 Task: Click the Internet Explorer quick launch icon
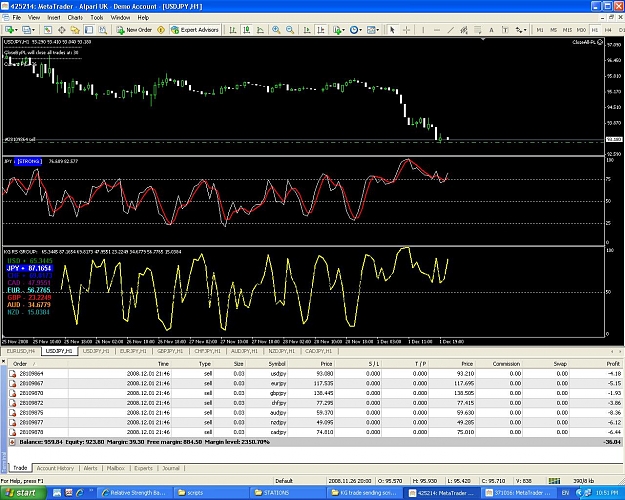pyautogui.click(x=80, y=493)
